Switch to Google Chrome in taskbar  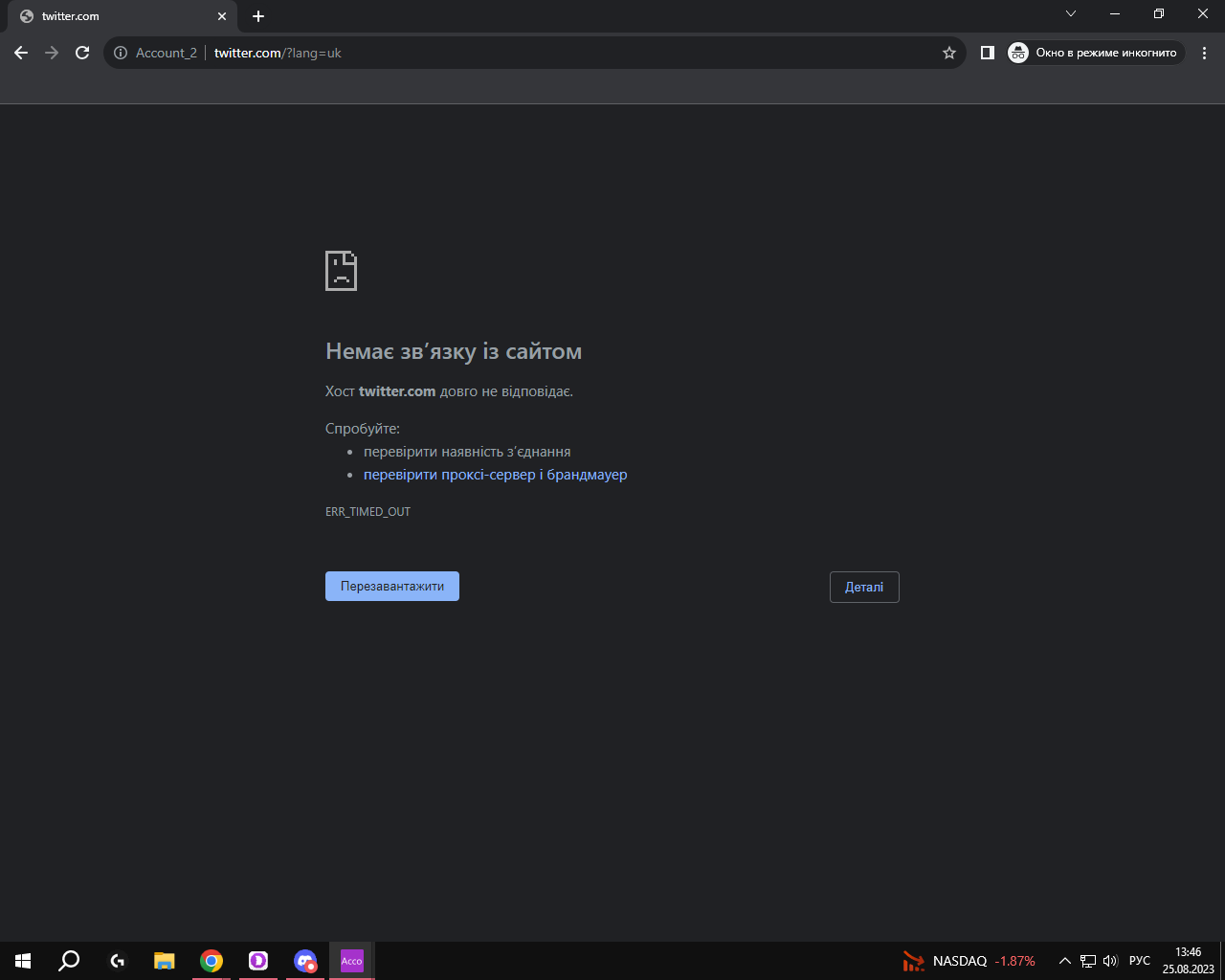212,961
